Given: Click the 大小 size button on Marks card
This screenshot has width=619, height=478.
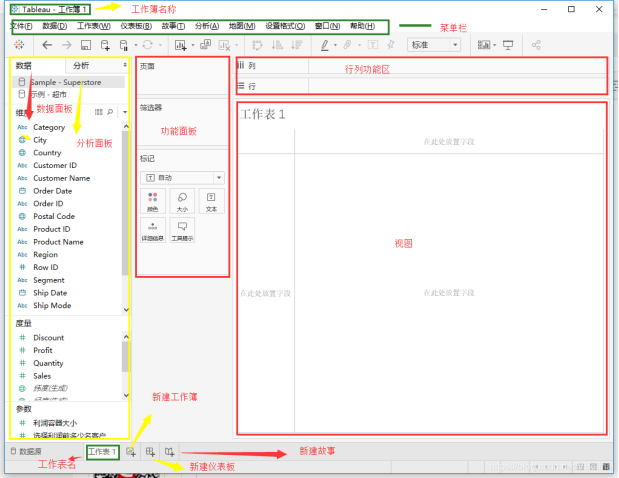Looking at the screenshot, I should 182,201.
